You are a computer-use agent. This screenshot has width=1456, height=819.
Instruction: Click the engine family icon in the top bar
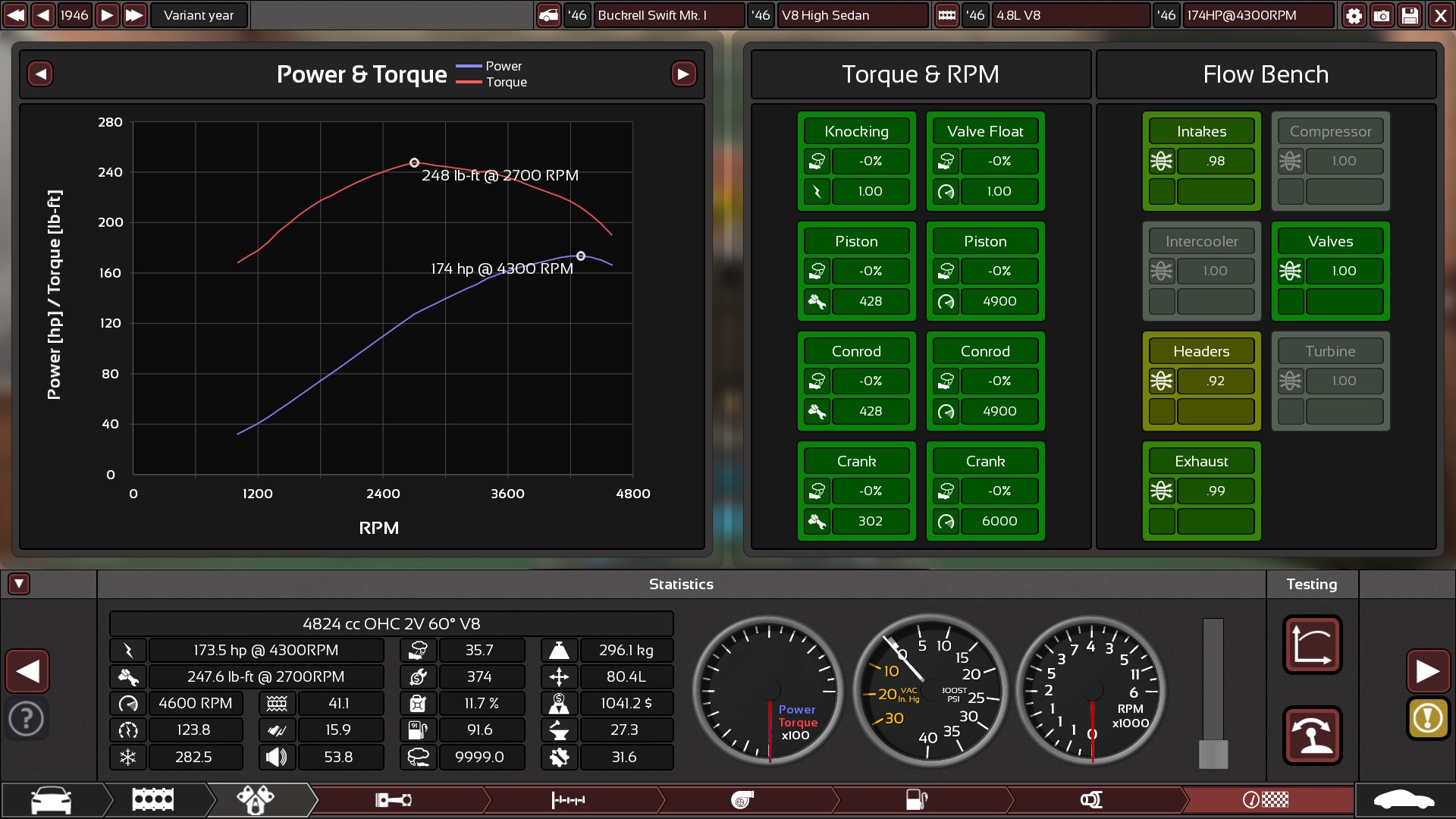point(946,15)
